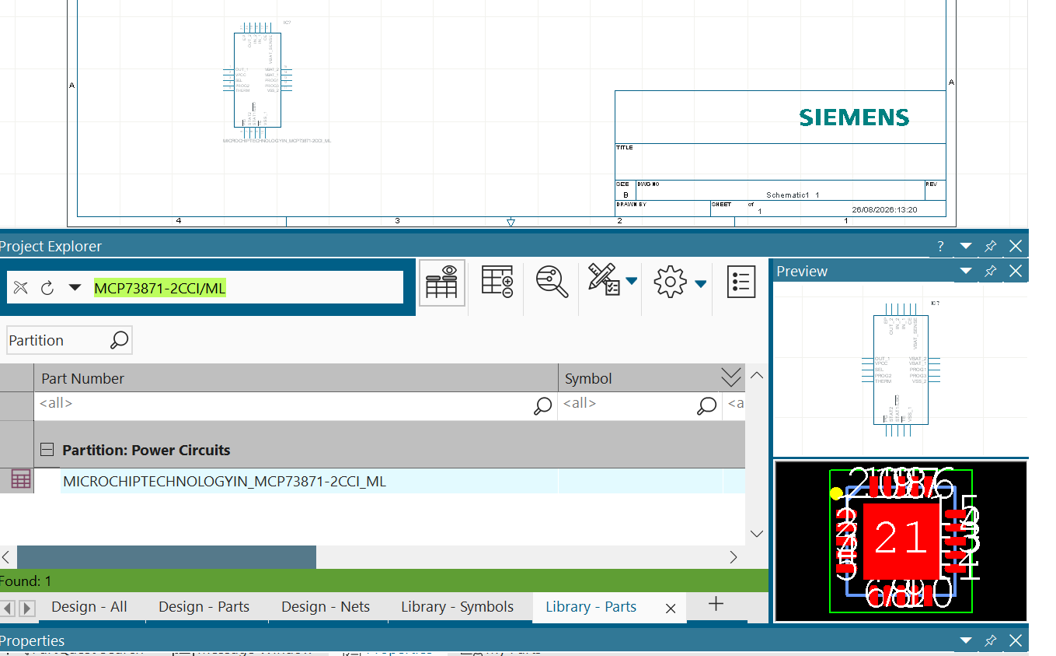Screen dimensions: 1056x656
Task: Collapse Partition: Power Circuits group
Action: [x=46, y=449]
